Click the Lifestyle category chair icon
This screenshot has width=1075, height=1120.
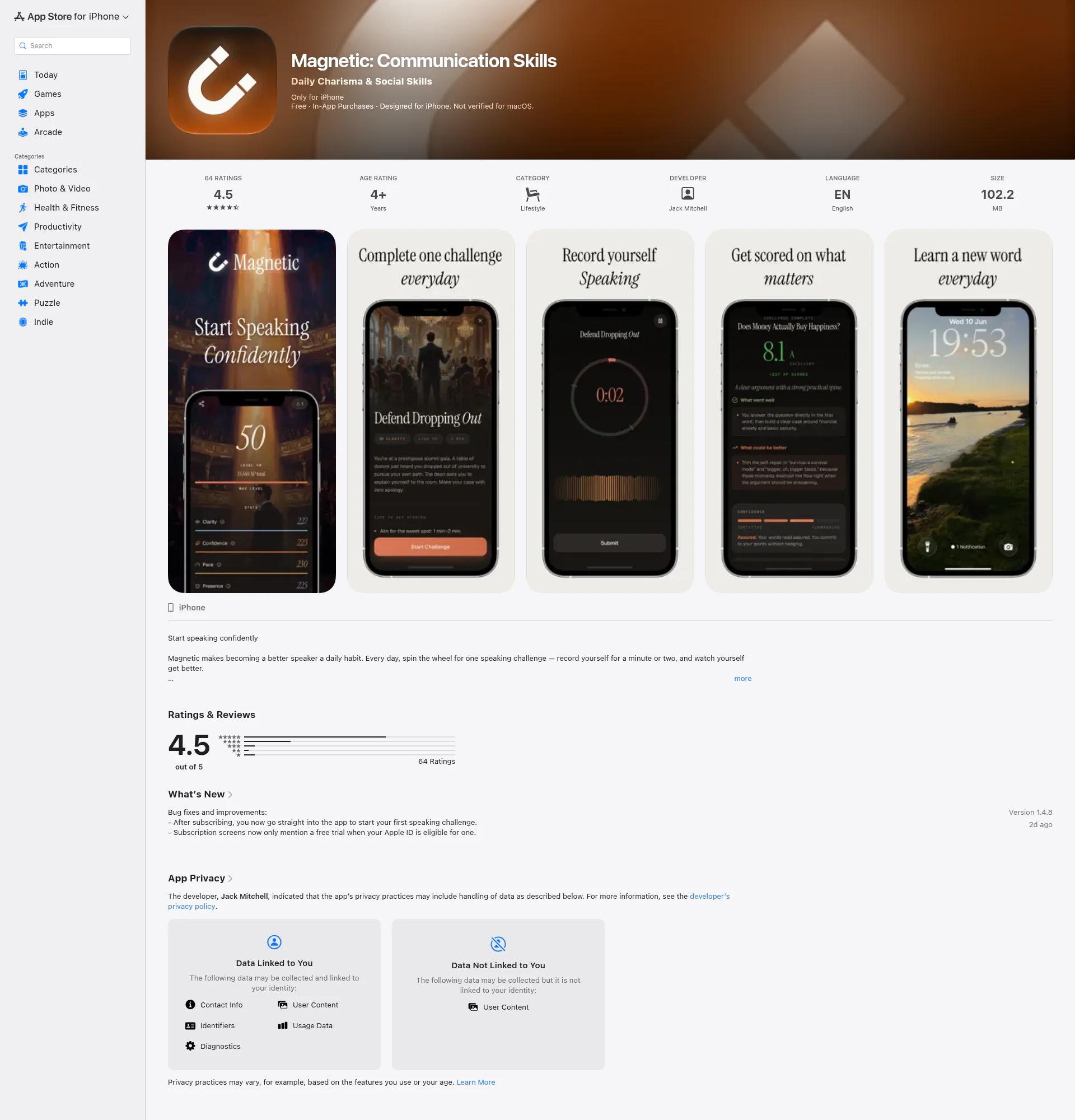(x=532, y=194)
